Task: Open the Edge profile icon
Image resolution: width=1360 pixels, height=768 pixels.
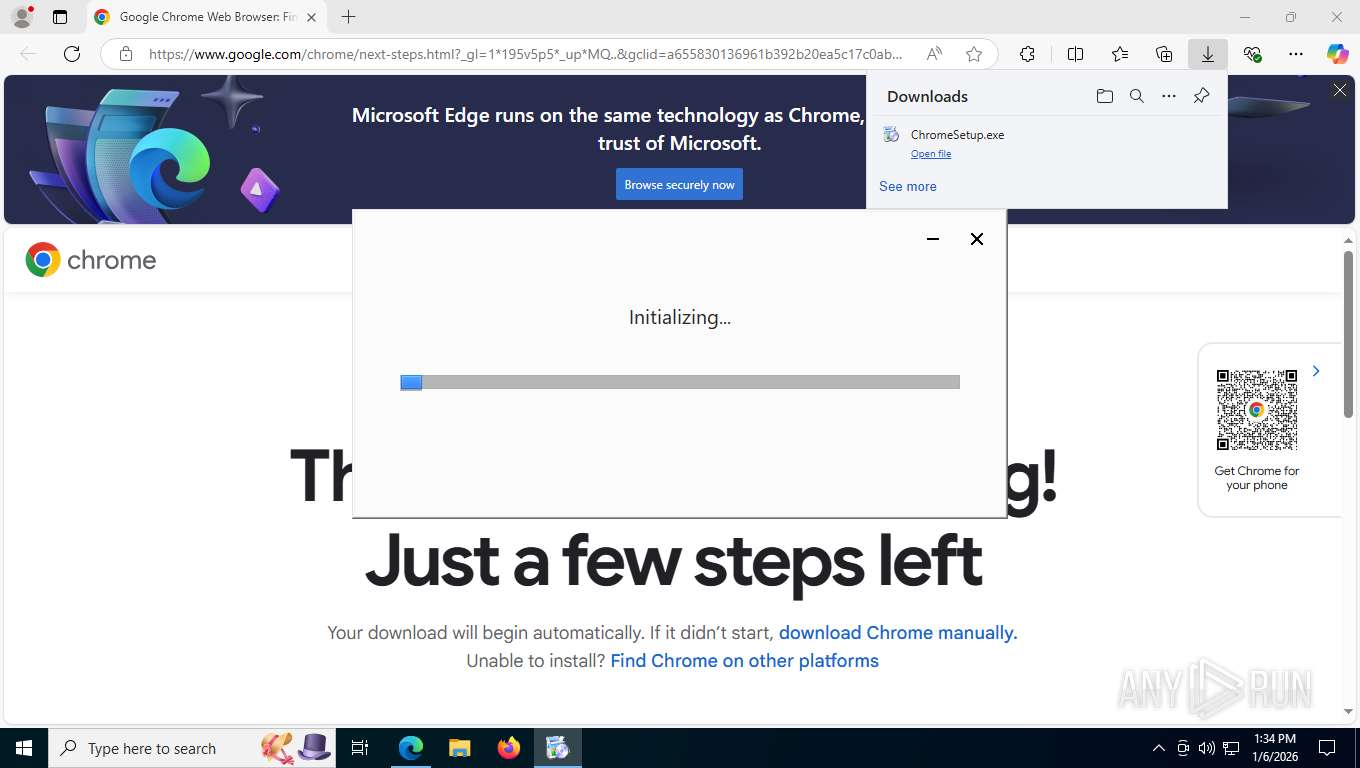Action: 21,17
